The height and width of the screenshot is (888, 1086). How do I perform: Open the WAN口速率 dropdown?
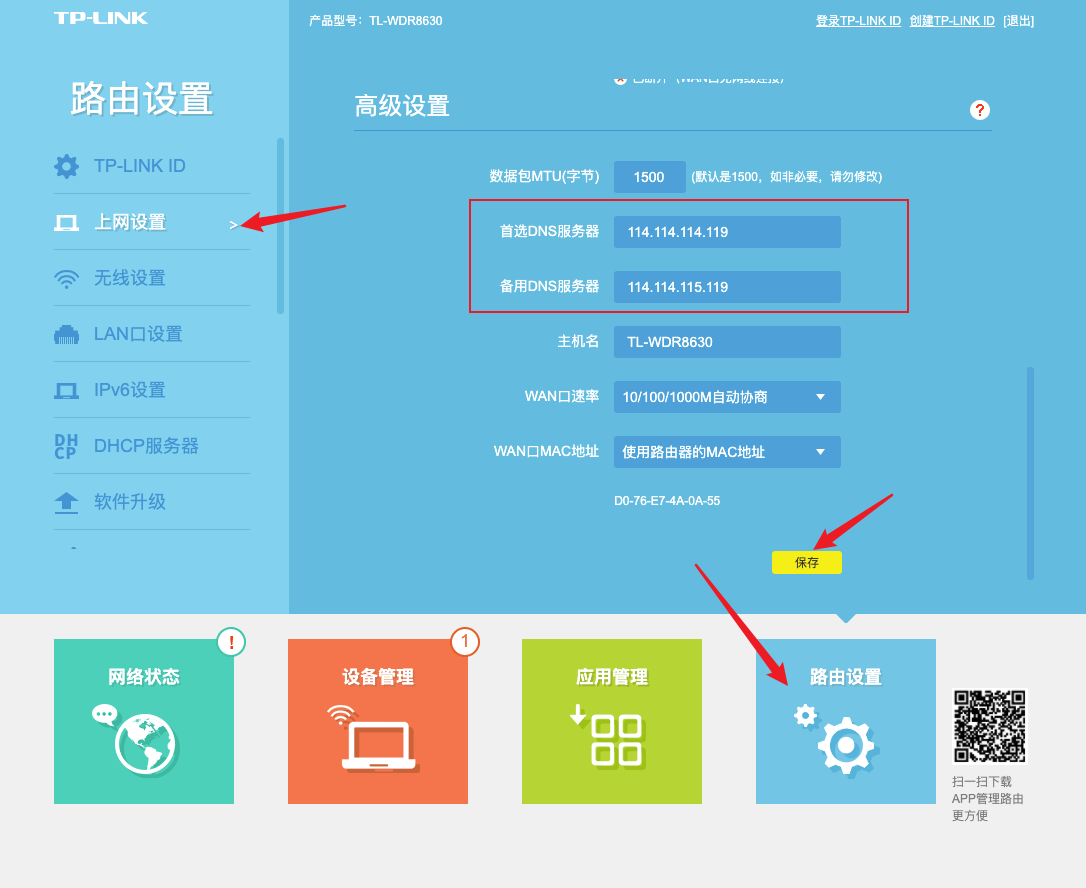(x=727, y=397)
